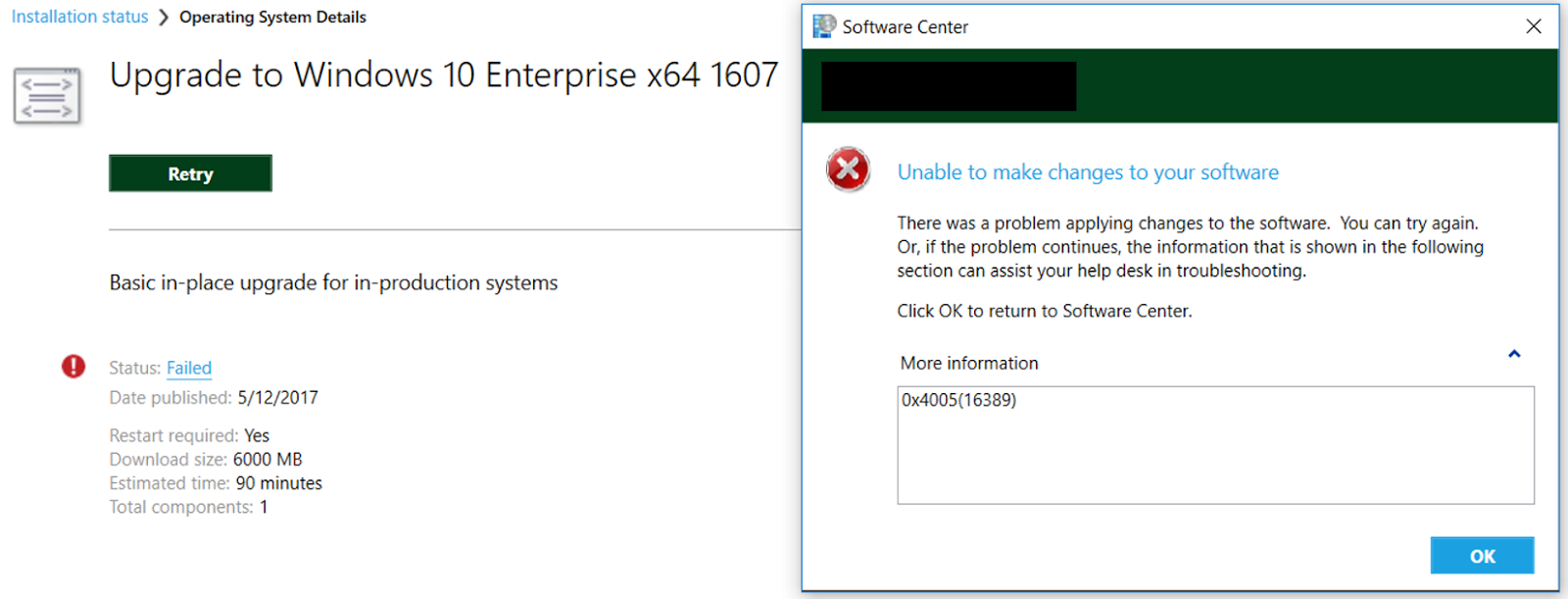Image resolution: width=1568 pixels, height=599 pixels.
Task: Click the red failed status alert icon
Action: [73, 367]
